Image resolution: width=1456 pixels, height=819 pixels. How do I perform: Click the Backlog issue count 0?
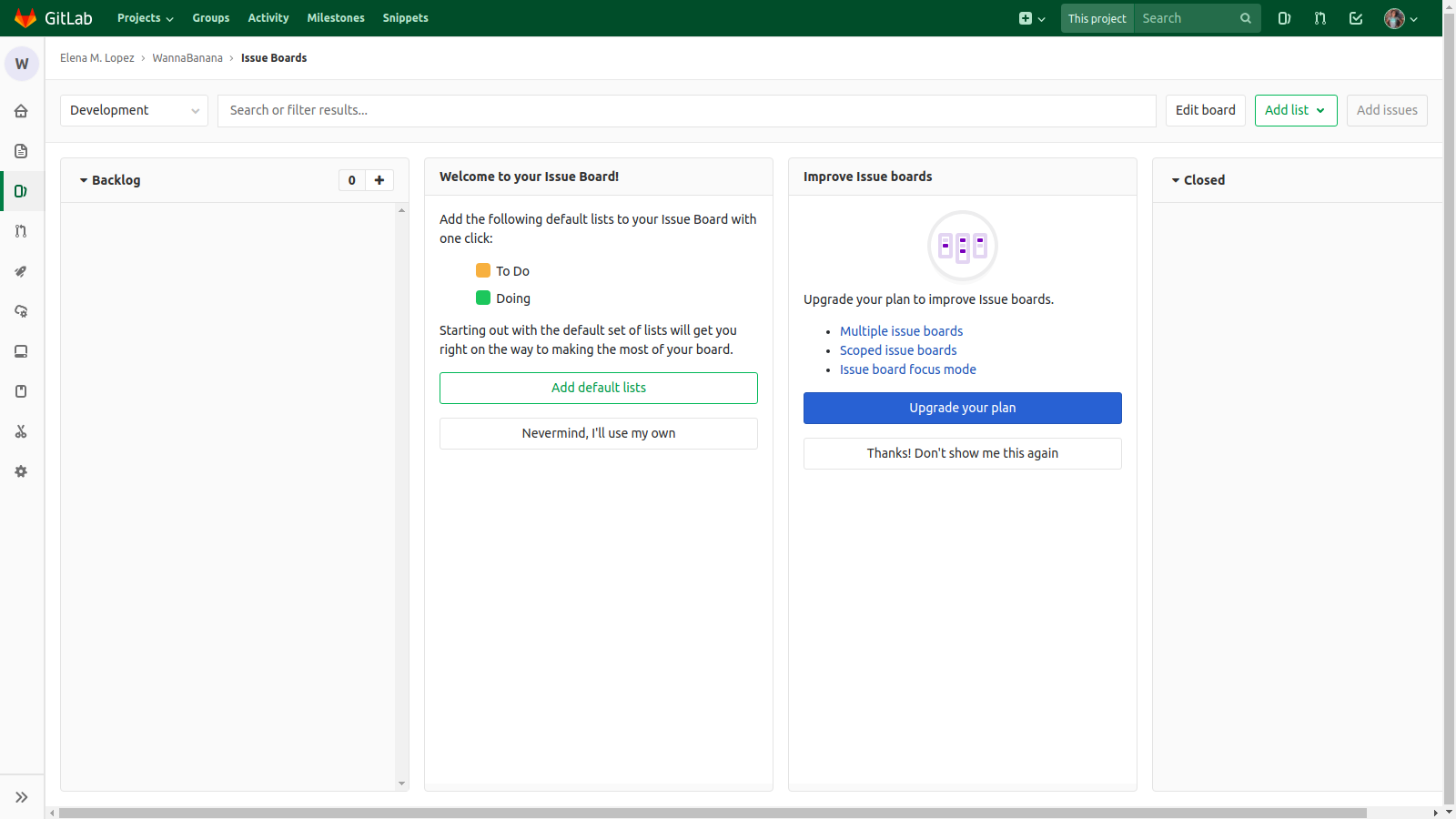click(x=352, y=180)
